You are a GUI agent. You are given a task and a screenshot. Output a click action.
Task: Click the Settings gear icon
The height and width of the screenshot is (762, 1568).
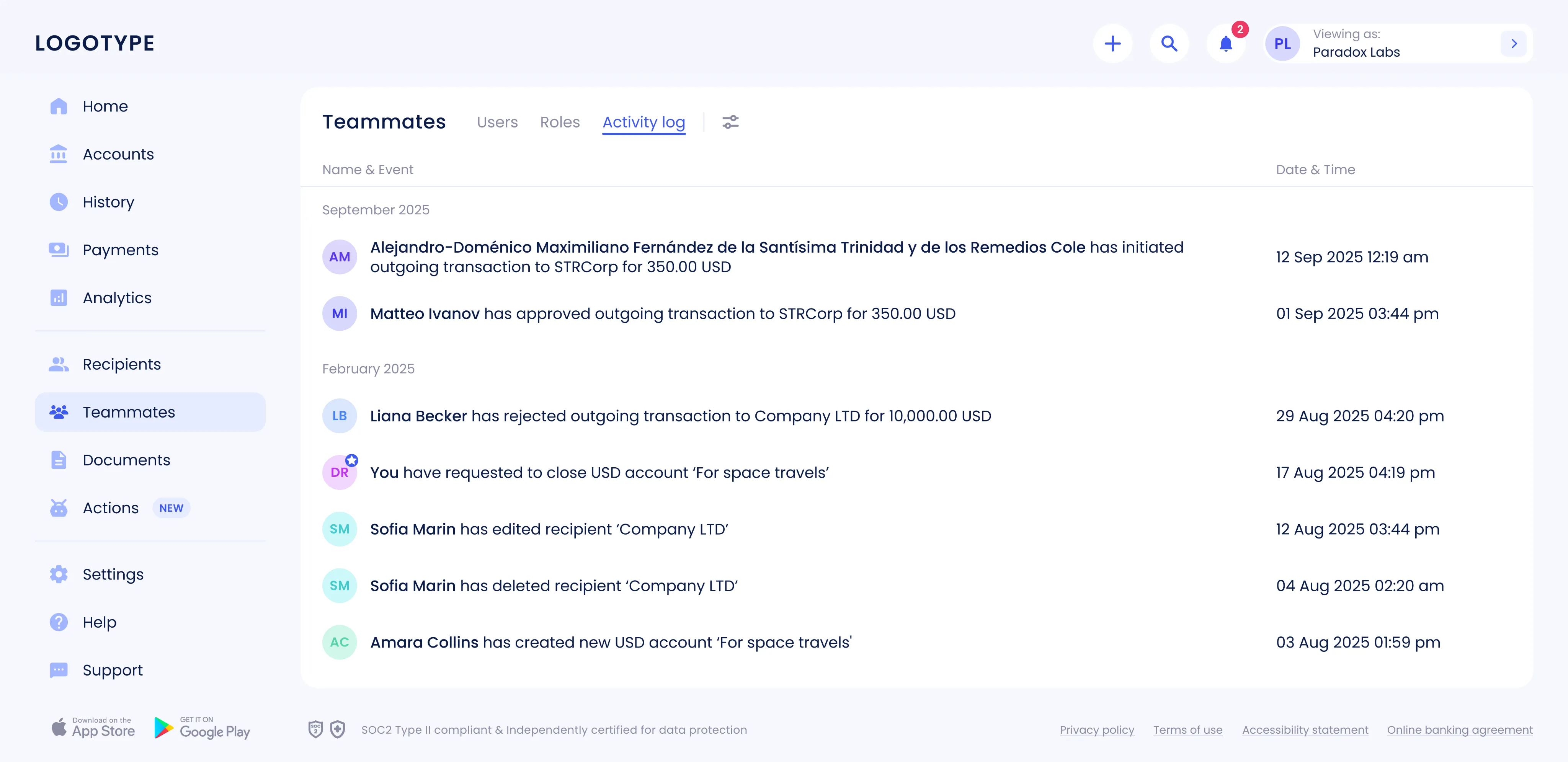(x=59, y=574)
